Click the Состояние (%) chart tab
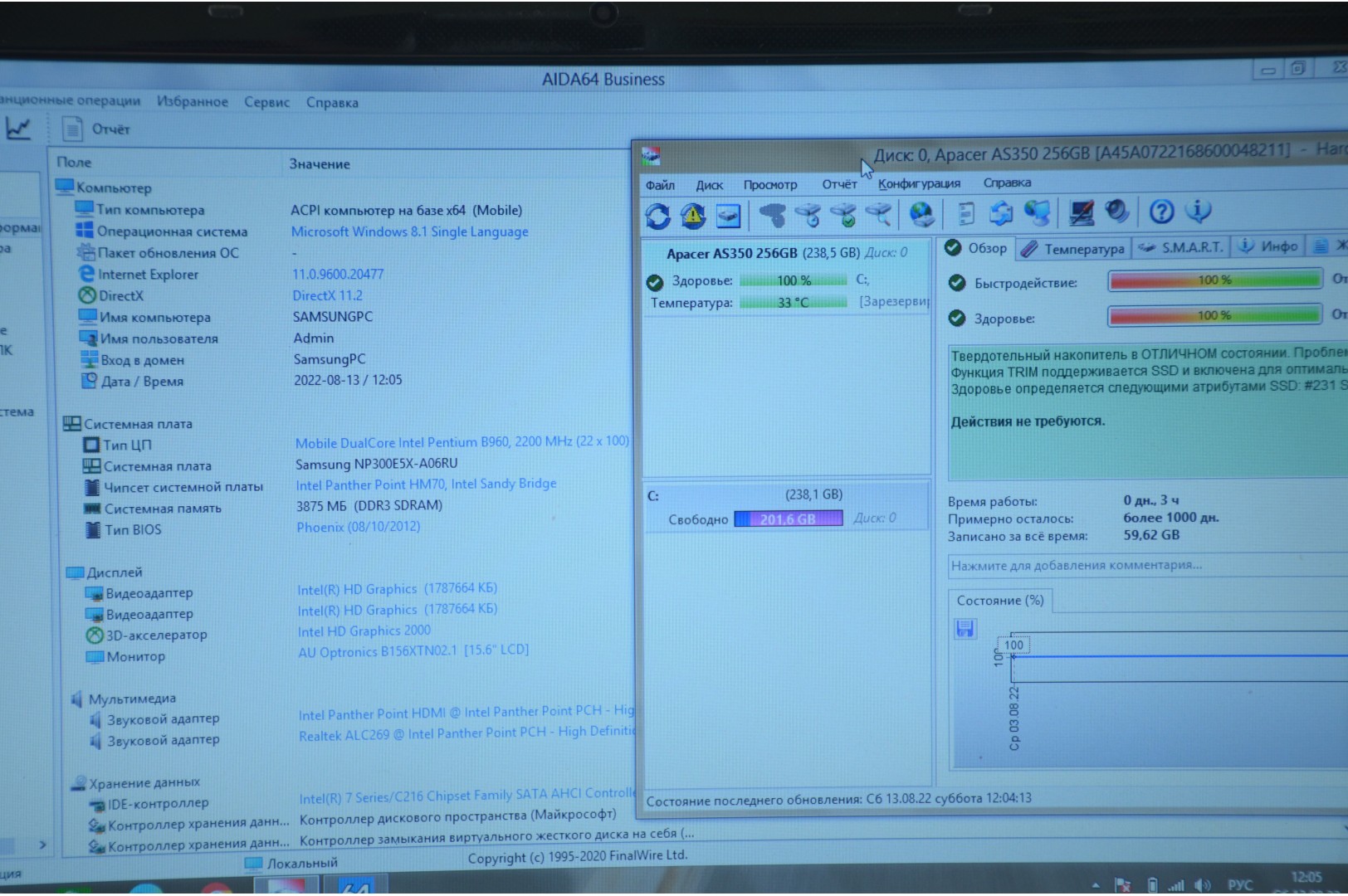 pos(999,601)
